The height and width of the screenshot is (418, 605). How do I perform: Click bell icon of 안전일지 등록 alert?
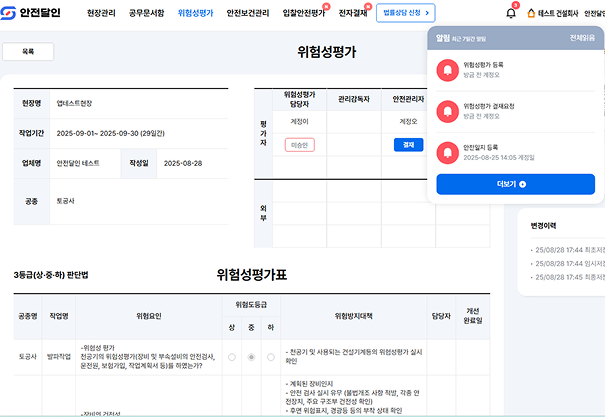click(x=446, y=151)
